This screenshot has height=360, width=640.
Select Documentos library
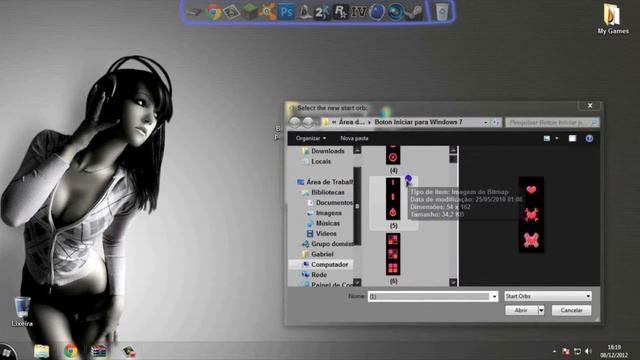tap(330, 202)
